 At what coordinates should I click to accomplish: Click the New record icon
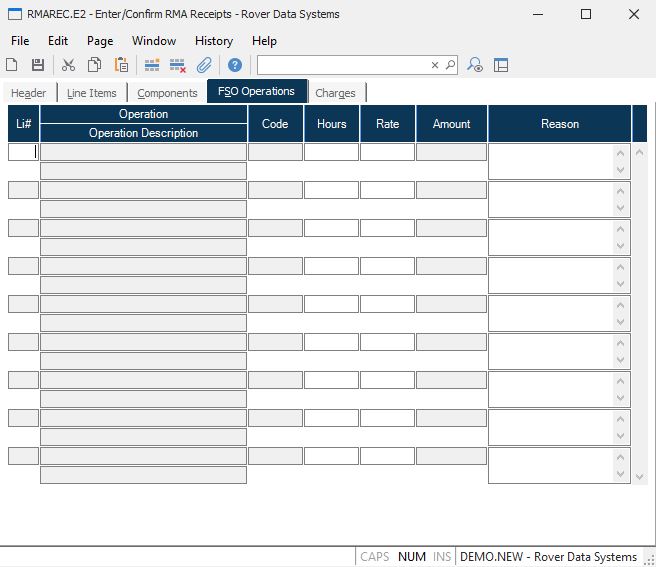tap(12, 65)
